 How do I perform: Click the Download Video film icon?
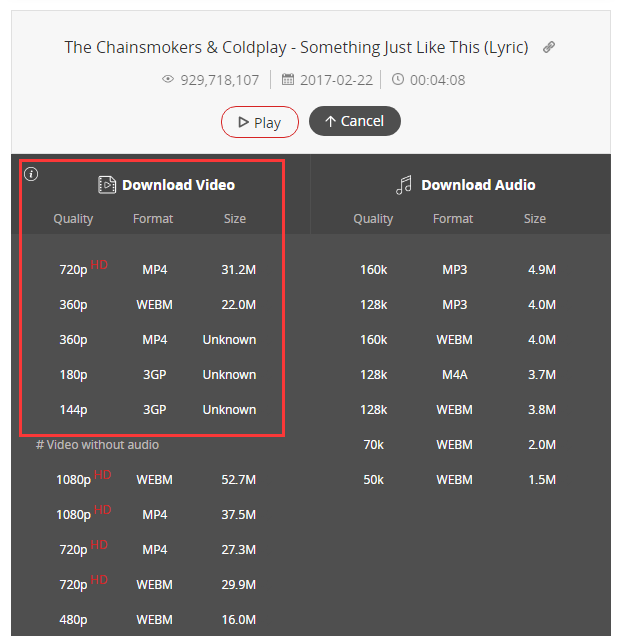pyautogui.click(x=107, y=185)
